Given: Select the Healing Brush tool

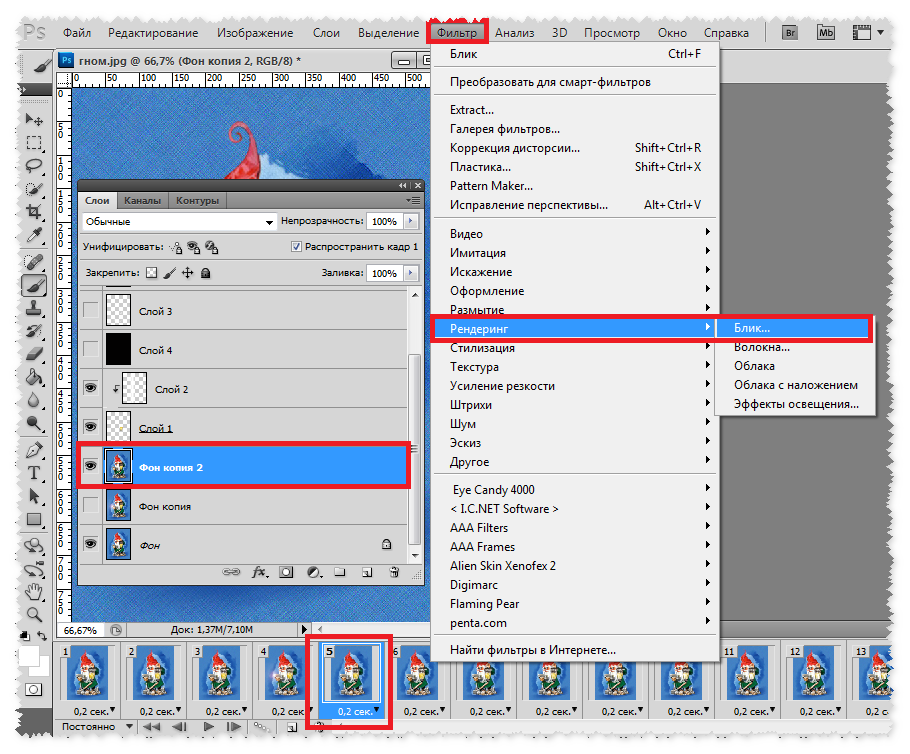Looking at the screenshot, I should (34, 262).
